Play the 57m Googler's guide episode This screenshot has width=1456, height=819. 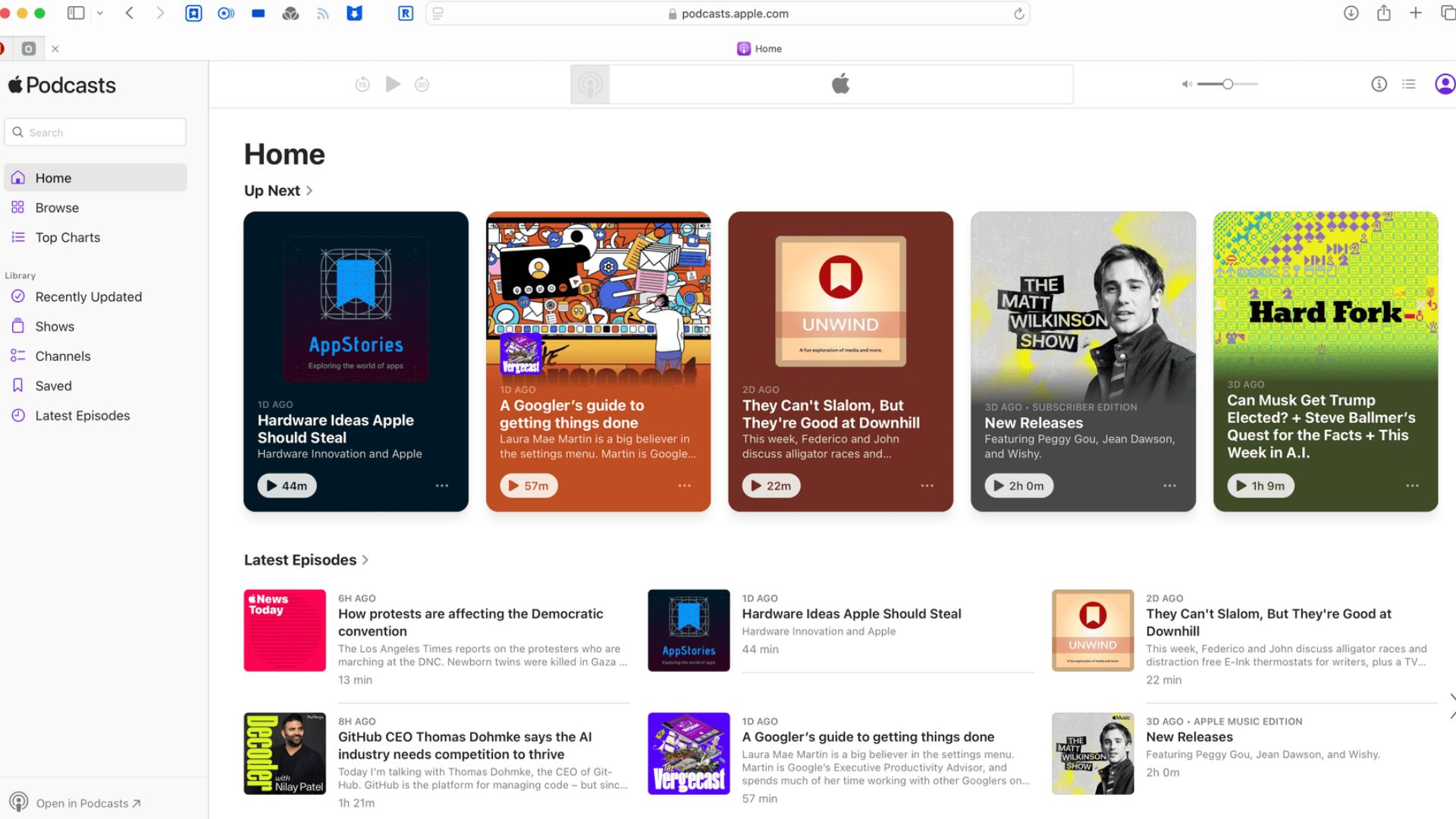point(529,485)
